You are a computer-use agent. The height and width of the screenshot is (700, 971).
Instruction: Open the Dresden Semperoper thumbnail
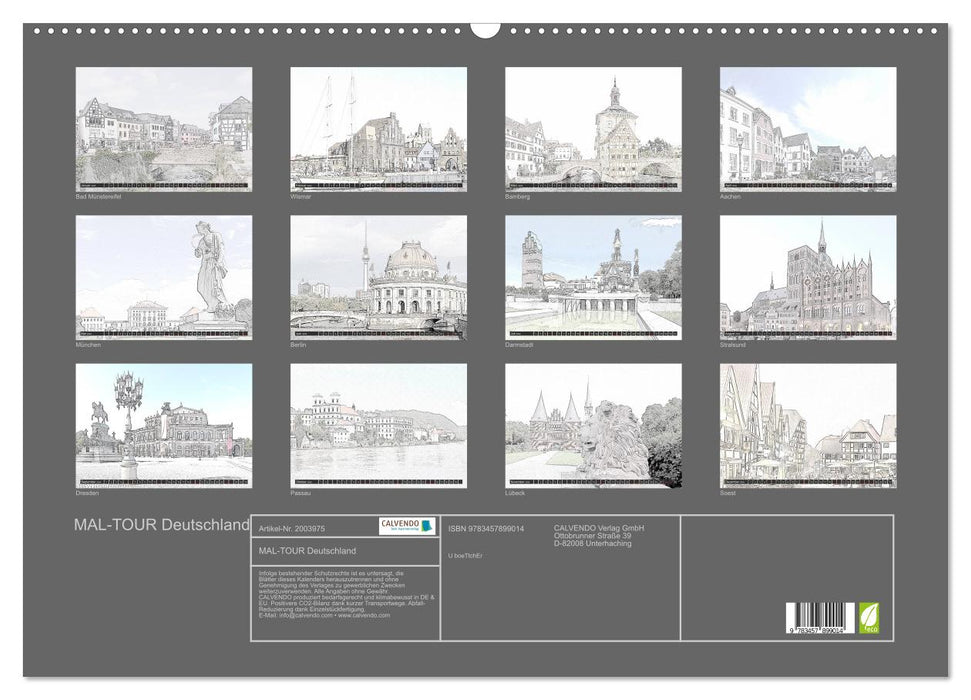click(x=164, y=425)
